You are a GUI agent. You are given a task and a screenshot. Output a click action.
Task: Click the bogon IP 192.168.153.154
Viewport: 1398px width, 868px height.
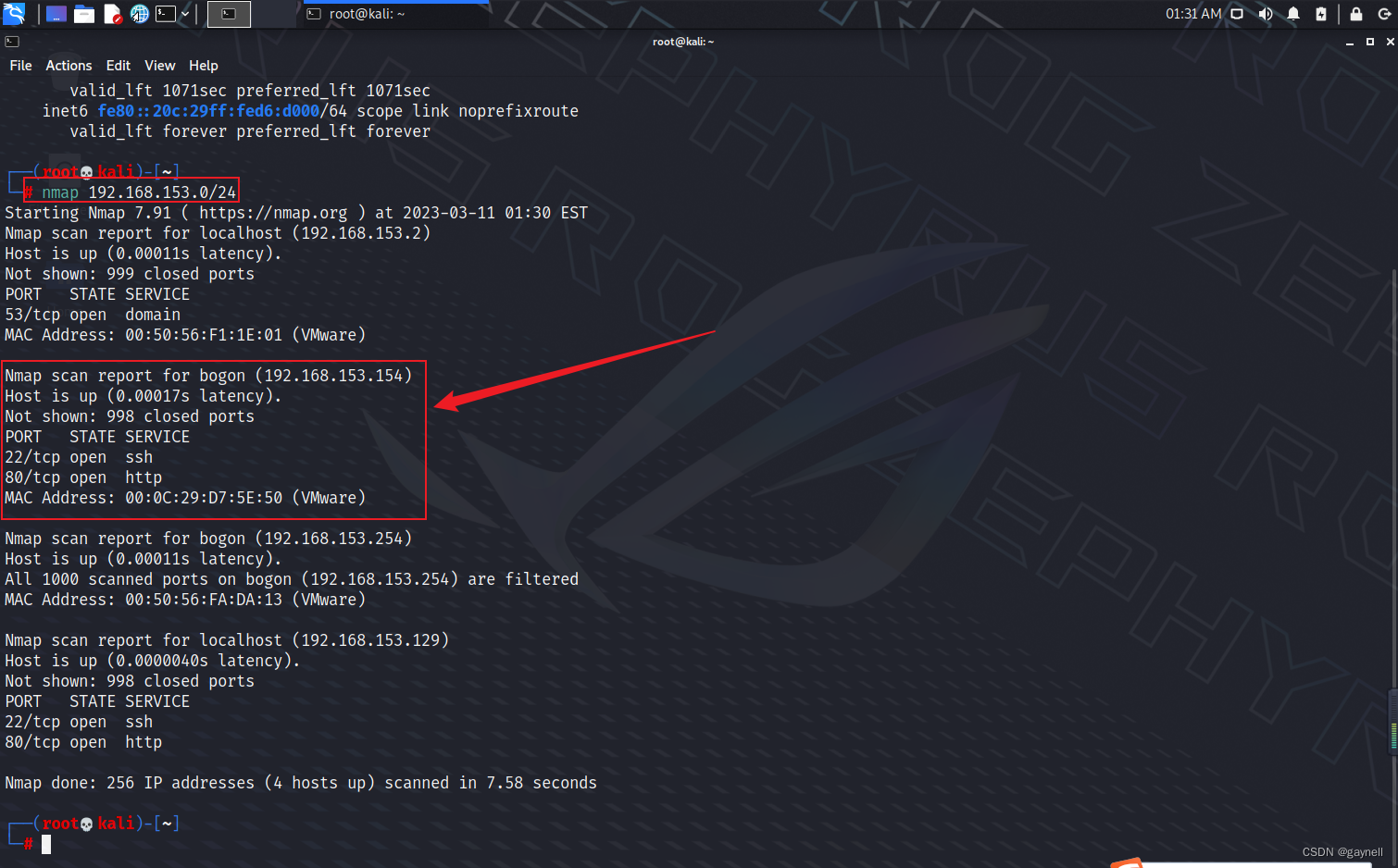pyautogui.click(x=333, y=376)
